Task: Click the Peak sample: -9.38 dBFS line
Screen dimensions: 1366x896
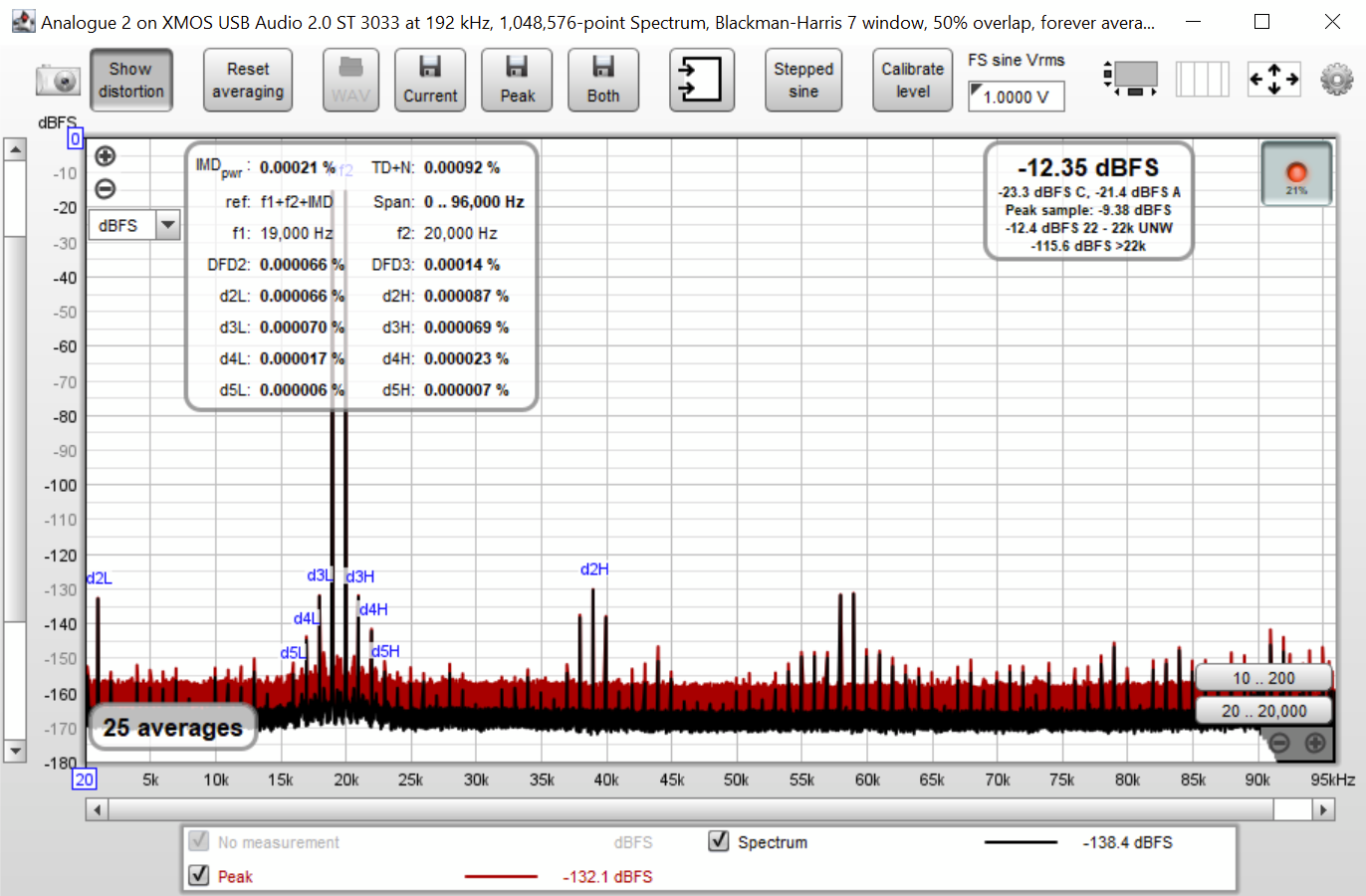Action: (x=1088, y=210)
